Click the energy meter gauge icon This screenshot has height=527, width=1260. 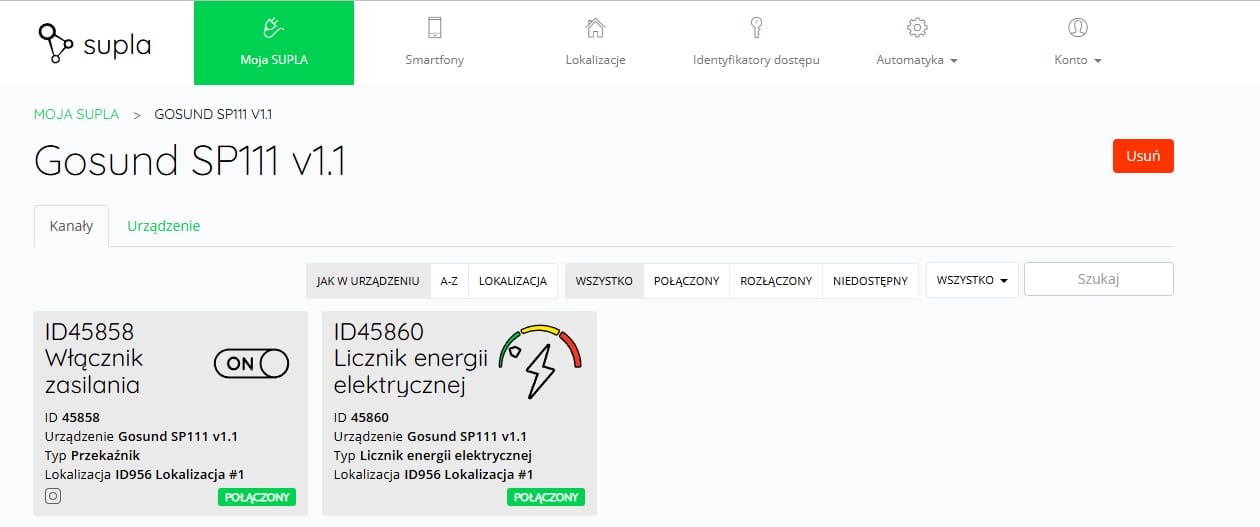tap(540, 362)
